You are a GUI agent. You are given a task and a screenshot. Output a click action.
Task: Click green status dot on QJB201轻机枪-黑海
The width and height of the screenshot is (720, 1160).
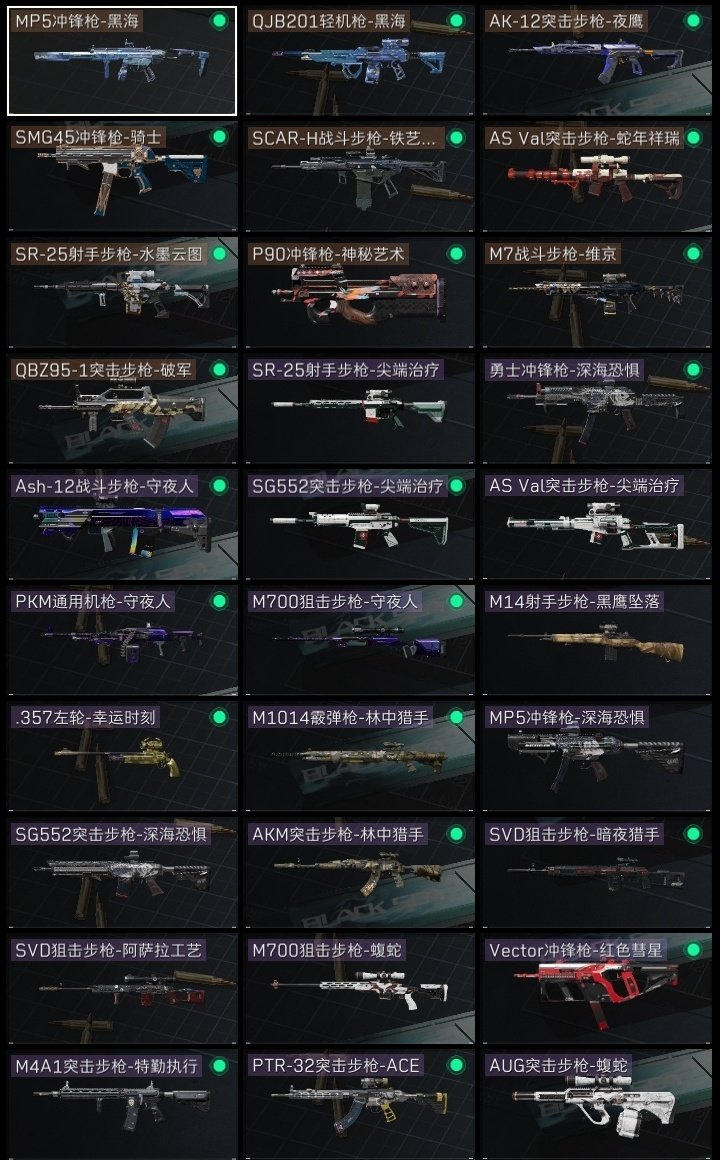457,21
